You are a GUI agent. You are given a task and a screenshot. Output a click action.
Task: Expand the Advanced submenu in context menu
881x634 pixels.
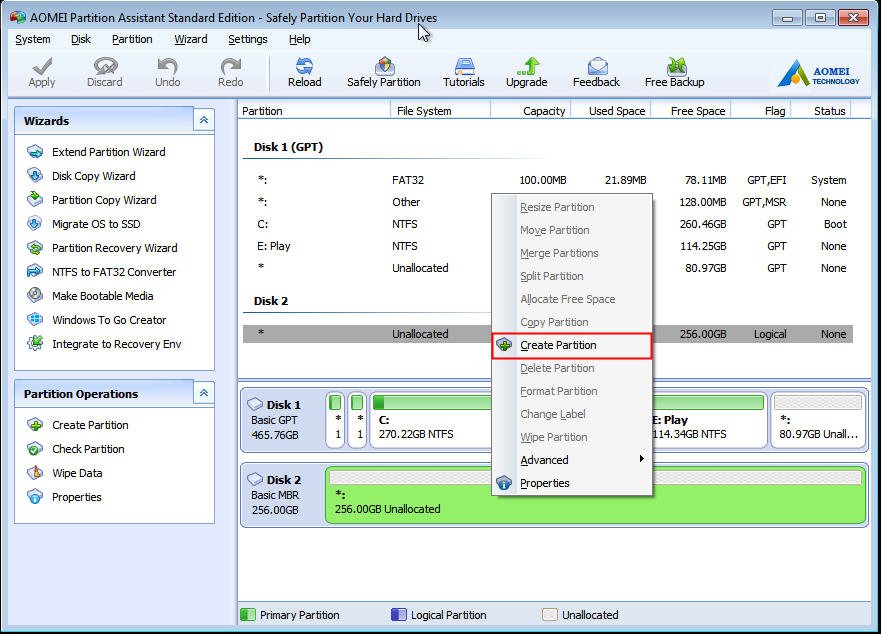click(572, 460)
